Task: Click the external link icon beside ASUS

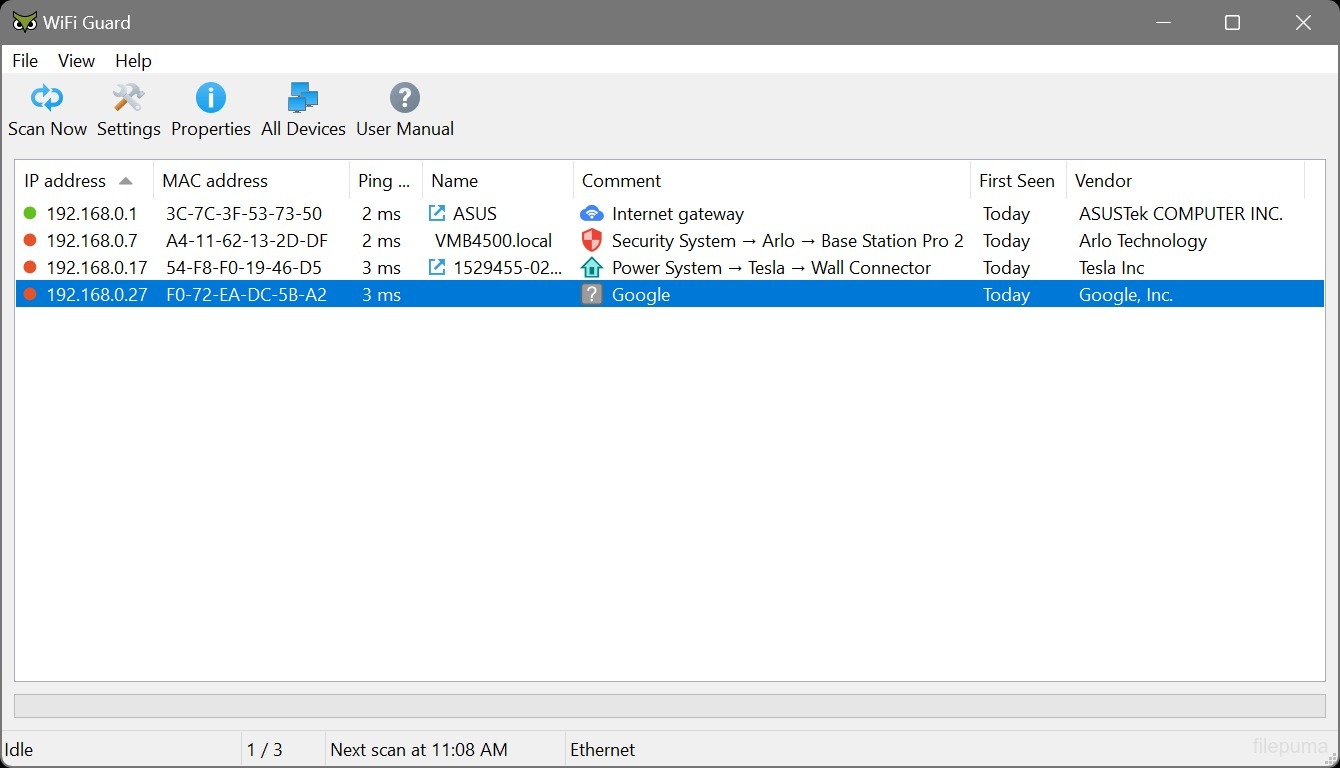Action: pyautogui.click(x=437, y=213)
